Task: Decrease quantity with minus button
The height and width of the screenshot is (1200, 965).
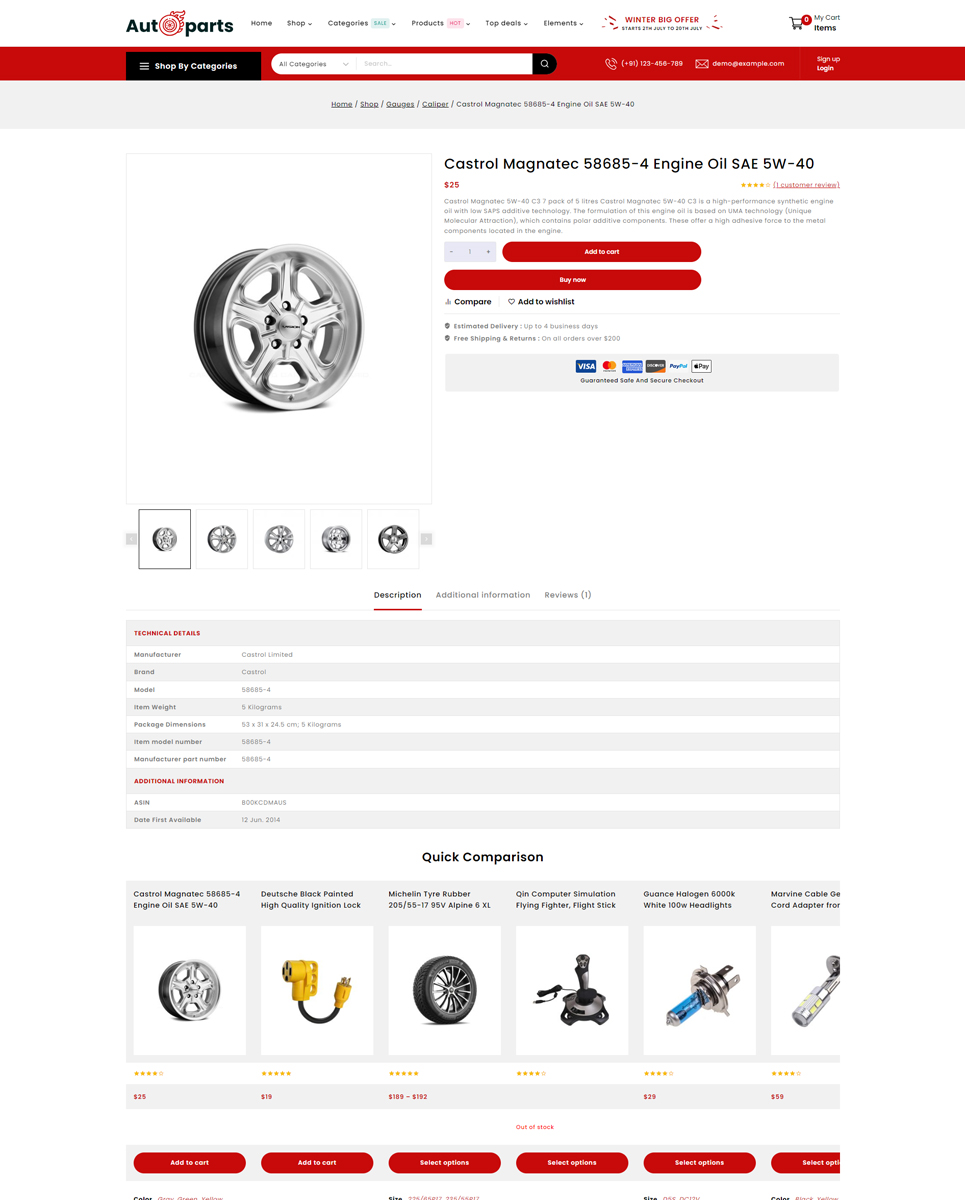Action: coord(452,252)
